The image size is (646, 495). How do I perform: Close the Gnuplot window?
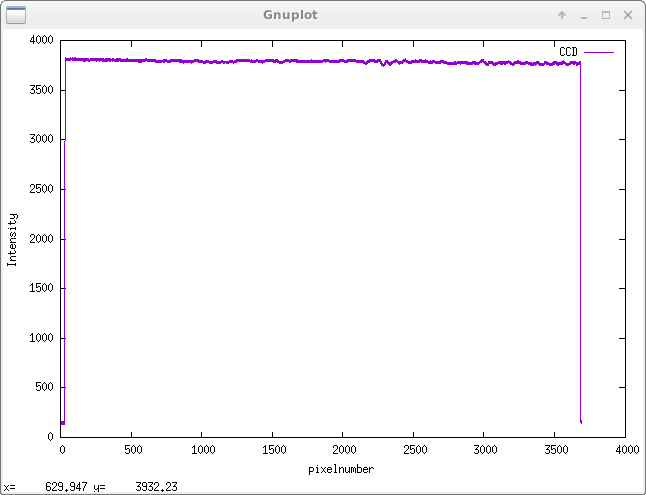point(628,15)
